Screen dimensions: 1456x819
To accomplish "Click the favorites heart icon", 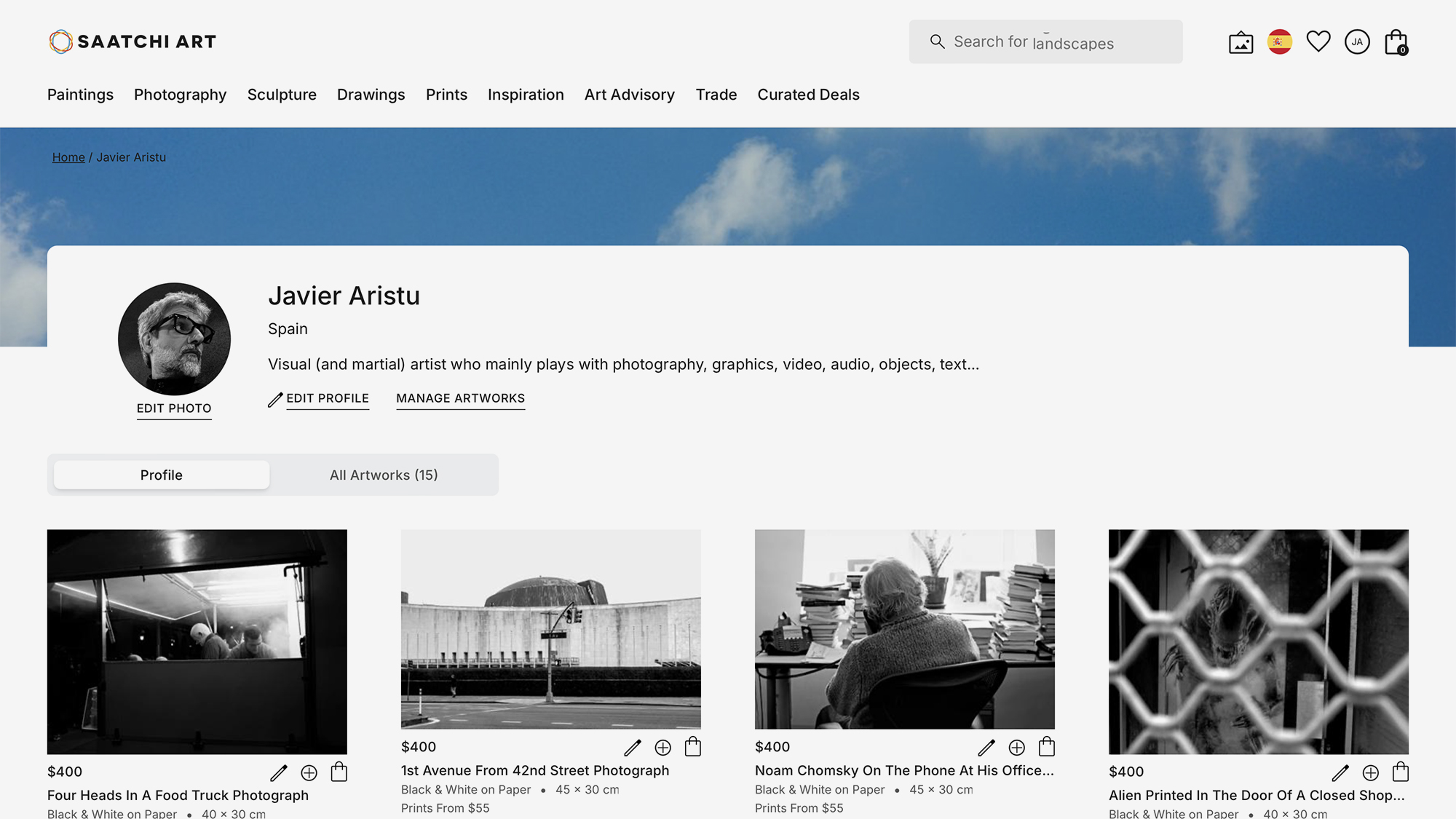I will coord(1318,41).
